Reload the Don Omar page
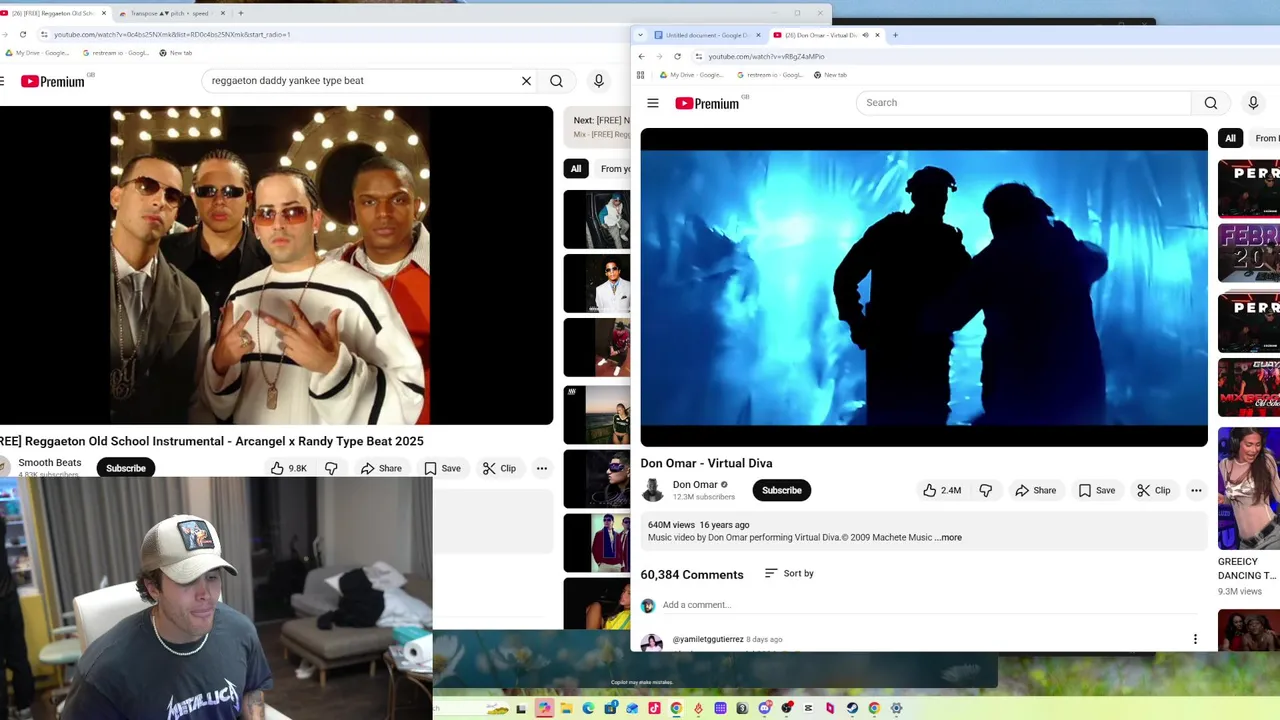Viewport: 1280px width, 720px height. click(677, 56)
